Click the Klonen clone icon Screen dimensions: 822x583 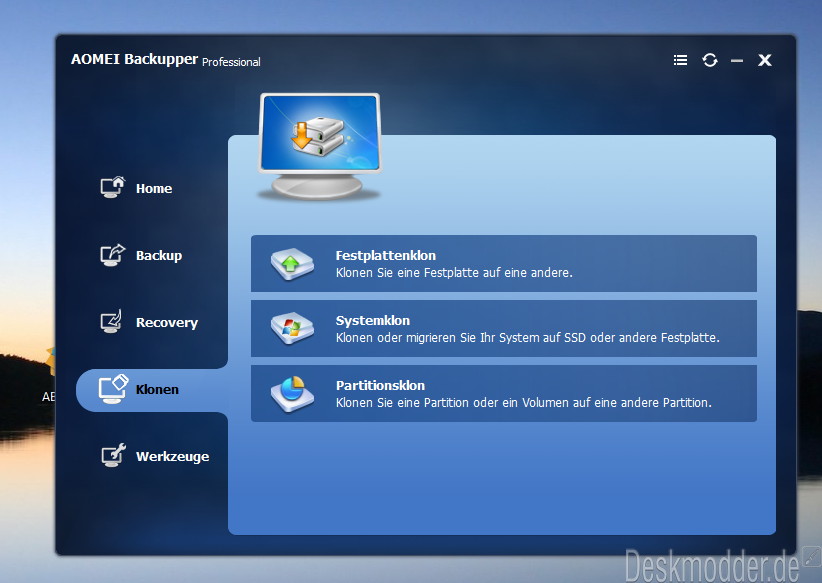tap(113, 389)
